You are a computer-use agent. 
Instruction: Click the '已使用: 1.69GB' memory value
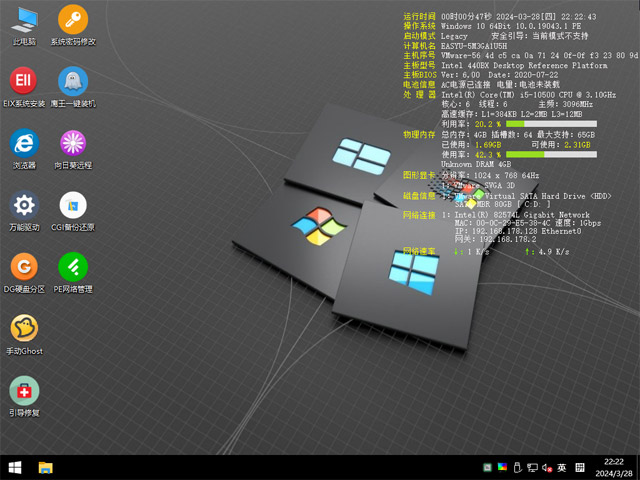[471, 144]
